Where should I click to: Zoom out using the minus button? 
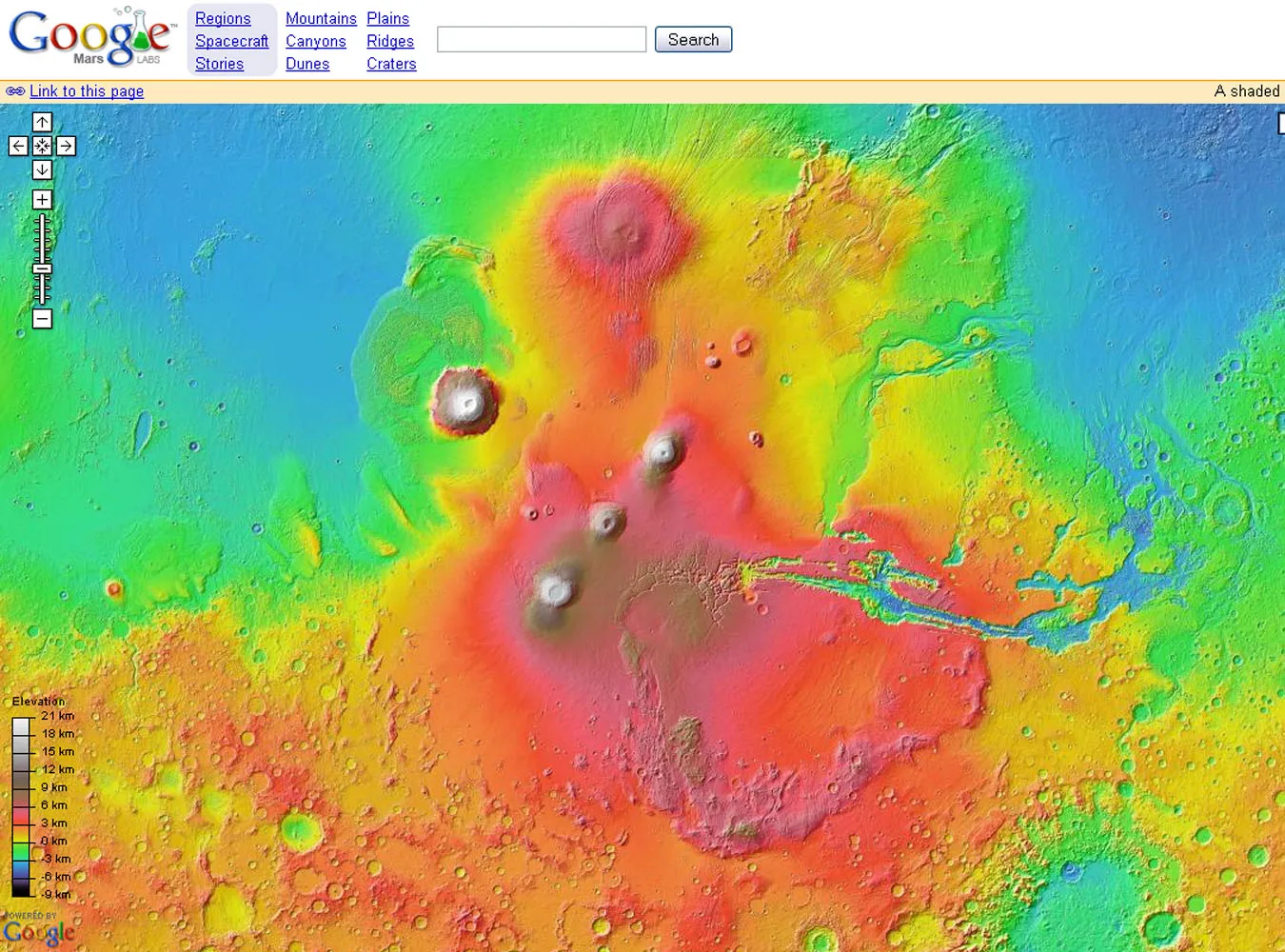[42, 319]
